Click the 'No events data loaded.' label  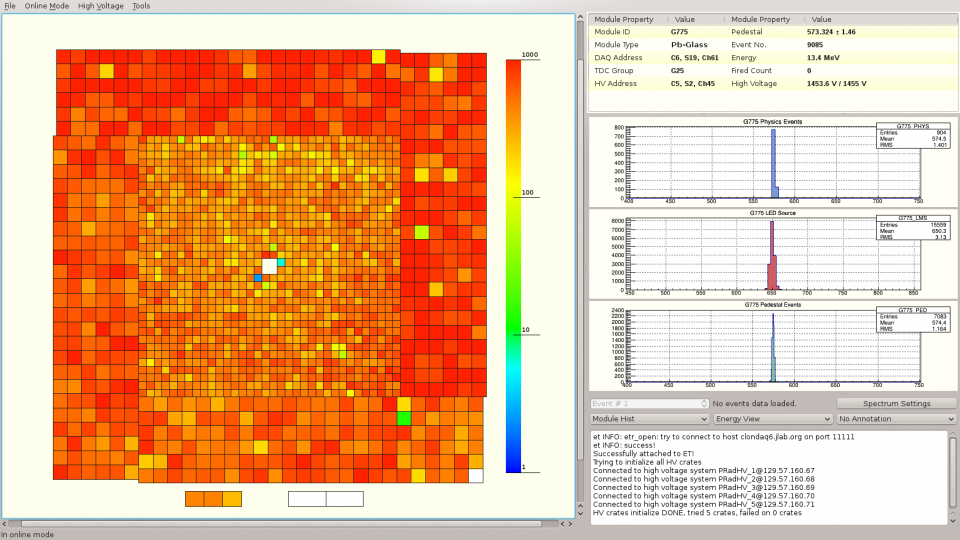[754, 403]
